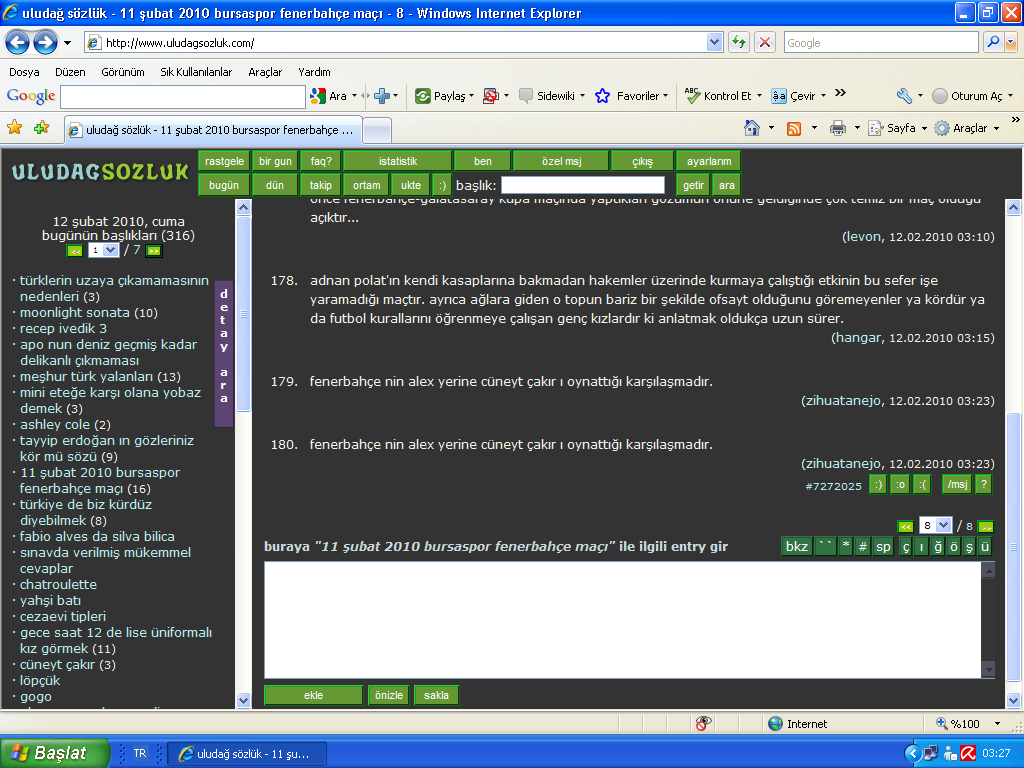This screenshot has width=1024, height=768.
Task: Expand the Oturum Aç dropdown arrow
Action: click(1010, 96)
